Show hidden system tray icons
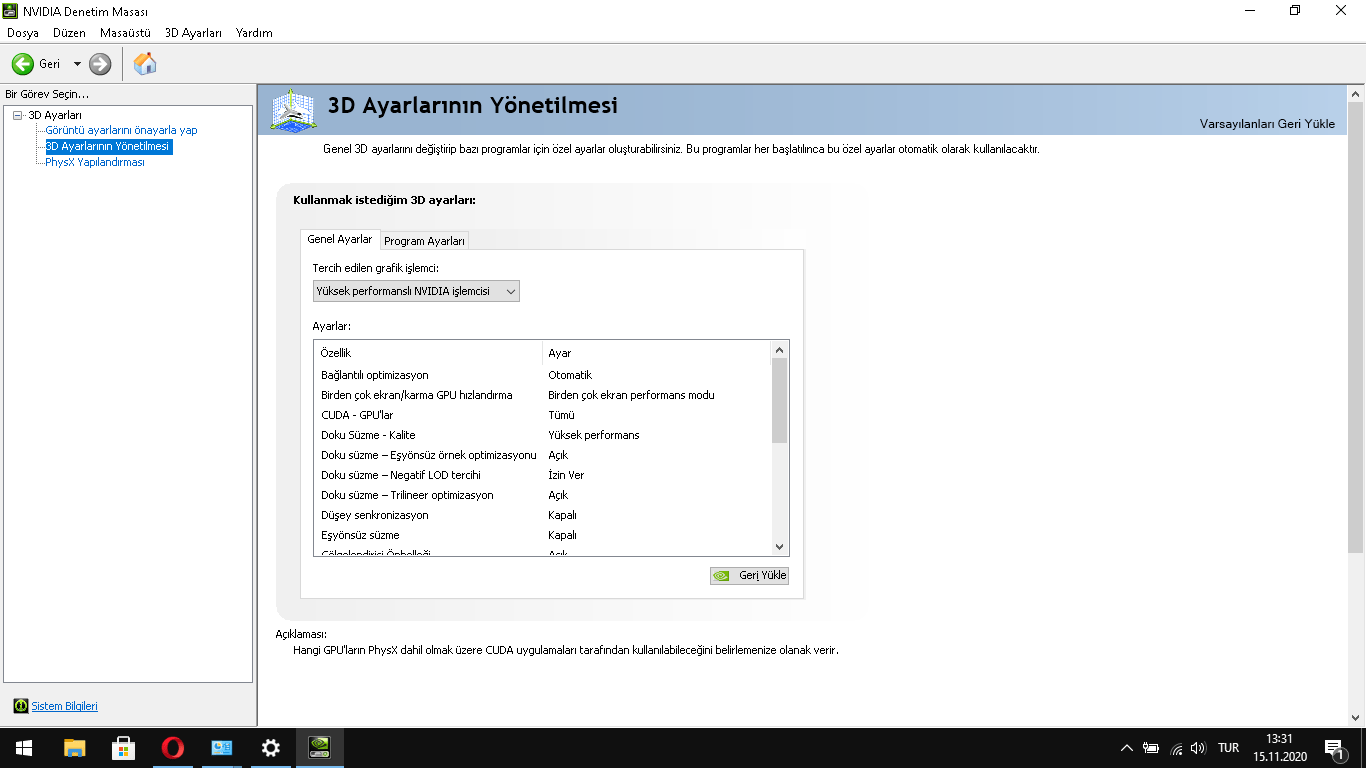 (1127, 748)
